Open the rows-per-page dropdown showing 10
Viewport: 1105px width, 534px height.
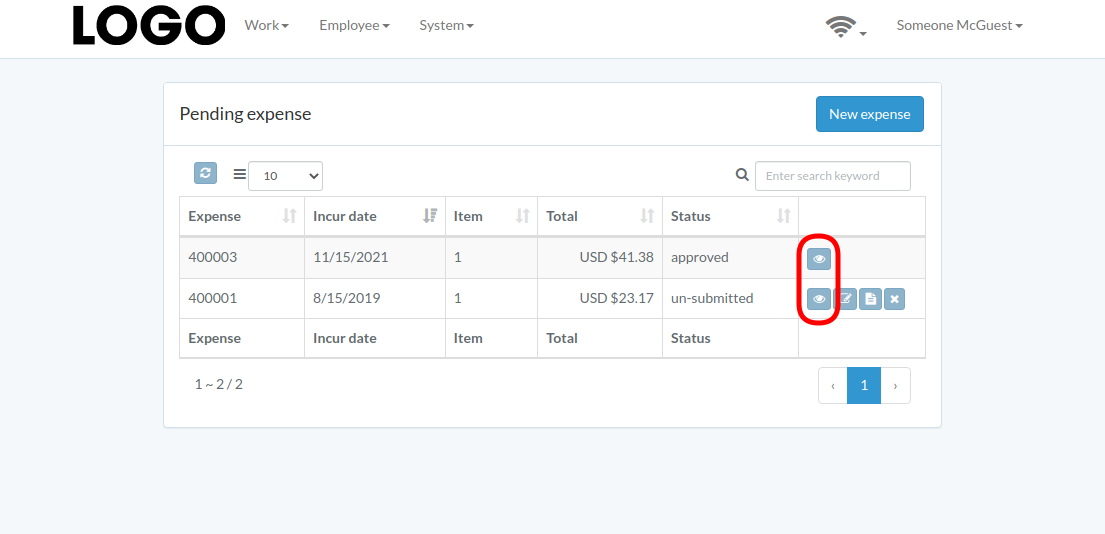coord(285,176)
